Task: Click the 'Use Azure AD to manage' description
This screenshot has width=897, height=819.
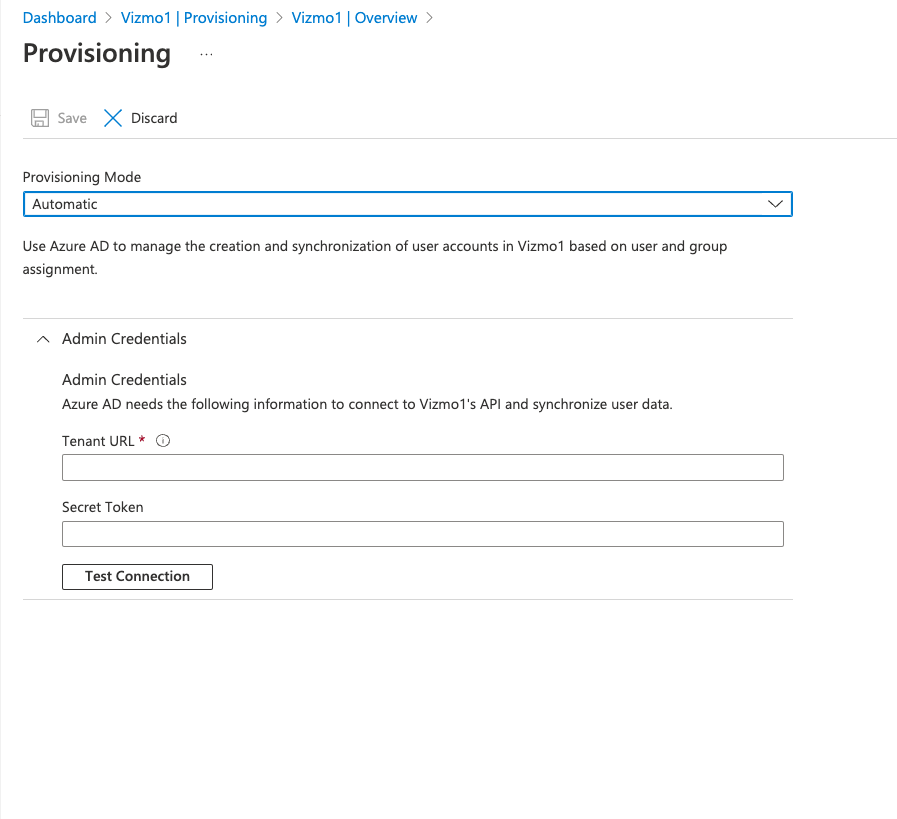Action: [x=375, y=257]
